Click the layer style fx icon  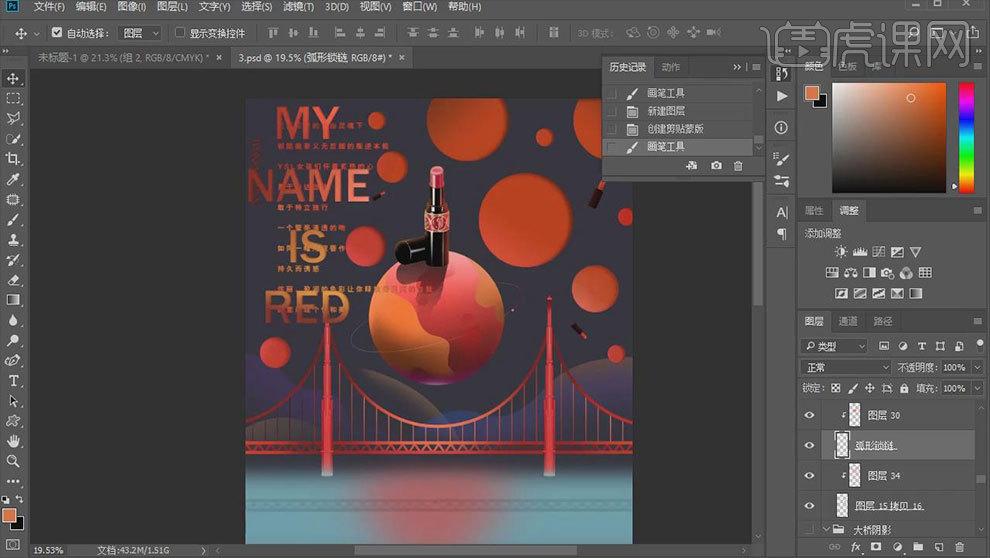pos(856,547)
